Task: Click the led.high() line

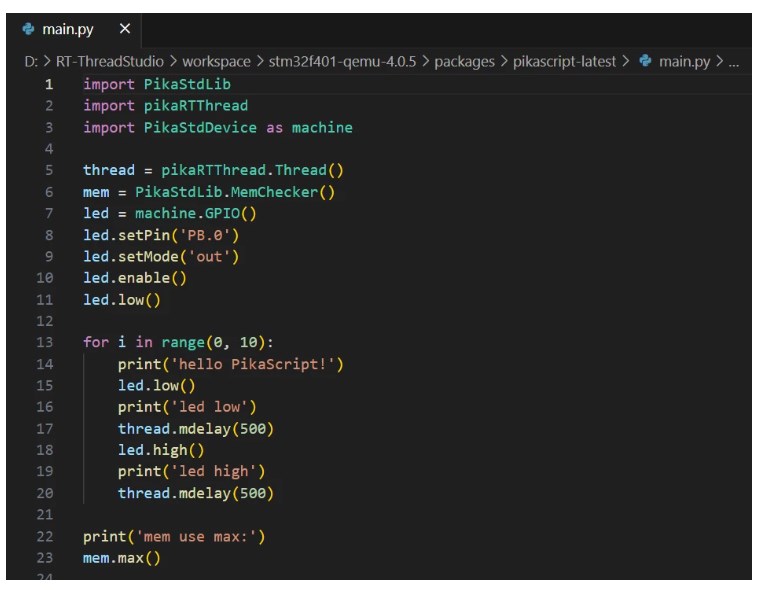Action: click(x=161, y=450)
